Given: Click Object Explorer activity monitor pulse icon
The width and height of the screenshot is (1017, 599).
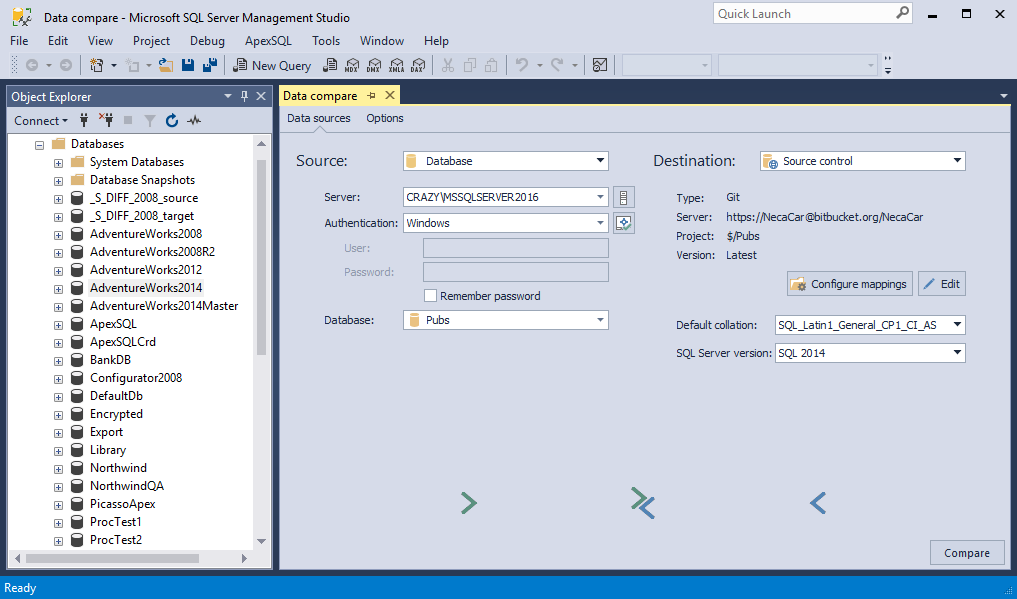Looking at the screenshot, I should point(194,120).
